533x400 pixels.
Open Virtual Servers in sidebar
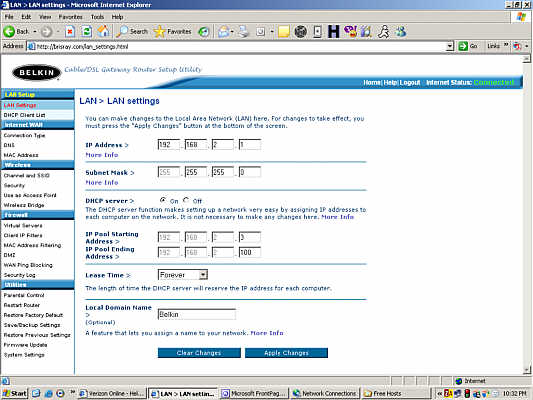click(x=23, y=225)
